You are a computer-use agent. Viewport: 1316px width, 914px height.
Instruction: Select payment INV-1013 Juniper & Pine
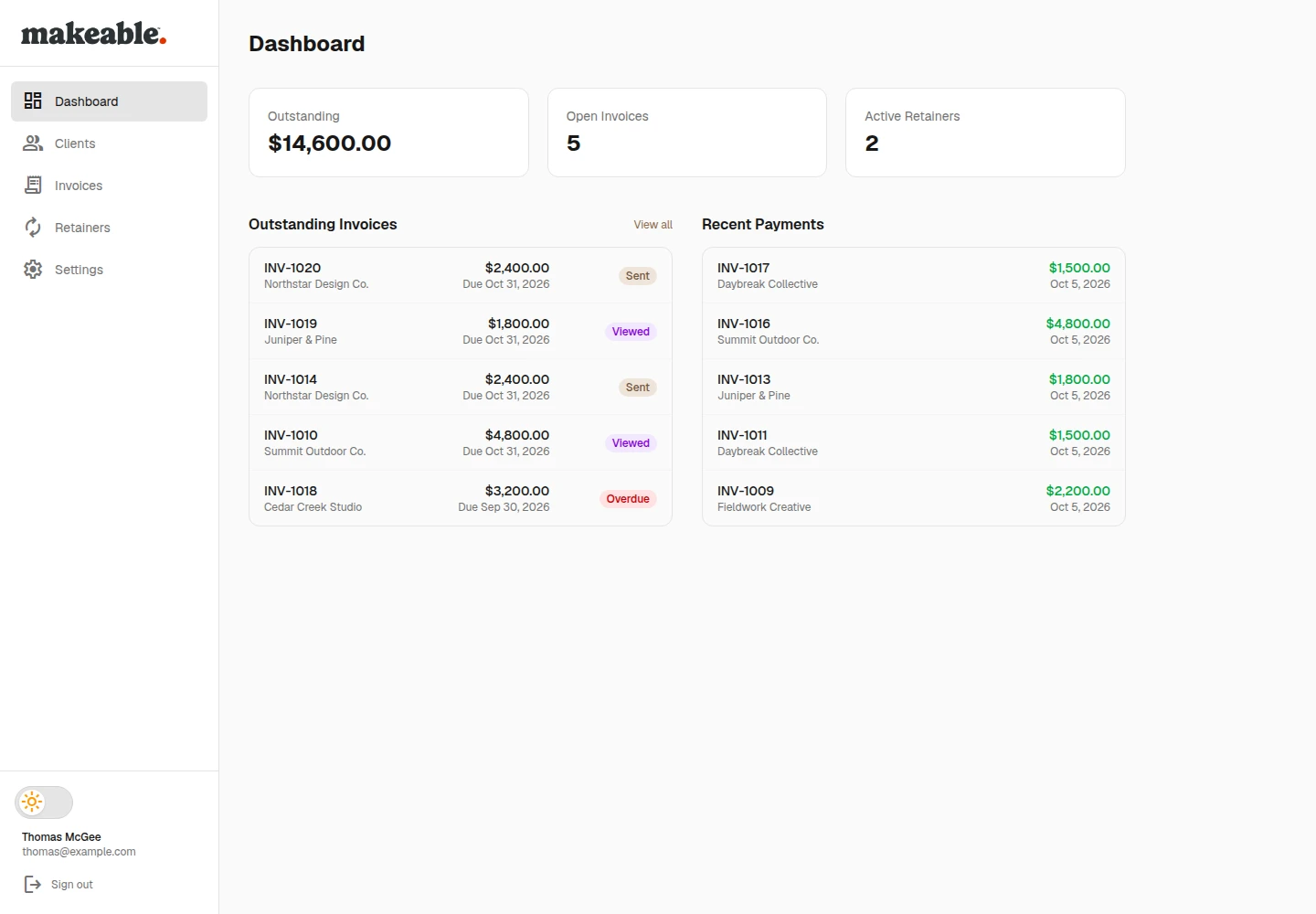point(914,387)
